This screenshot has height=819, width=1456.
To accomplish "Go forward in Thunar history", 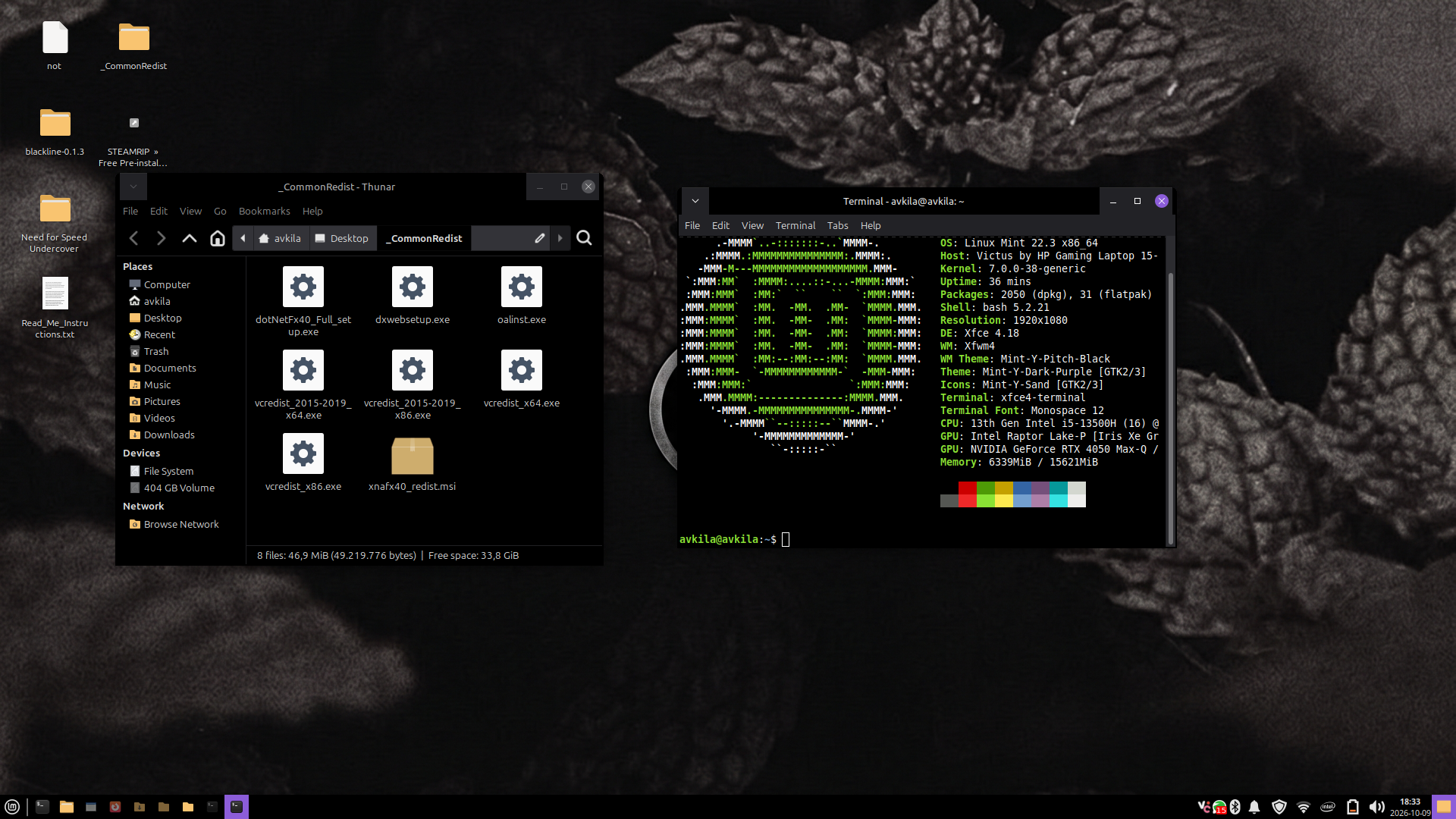I will coord(161,238).
